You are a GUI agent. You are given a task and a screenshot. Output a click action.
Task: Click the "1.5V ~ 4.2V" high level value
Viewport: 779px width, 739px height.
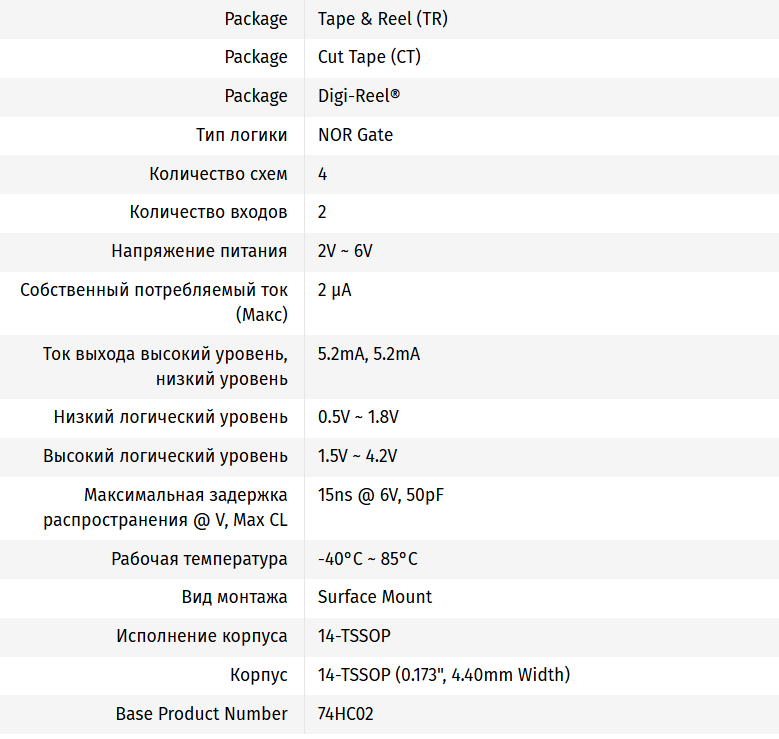358,456
